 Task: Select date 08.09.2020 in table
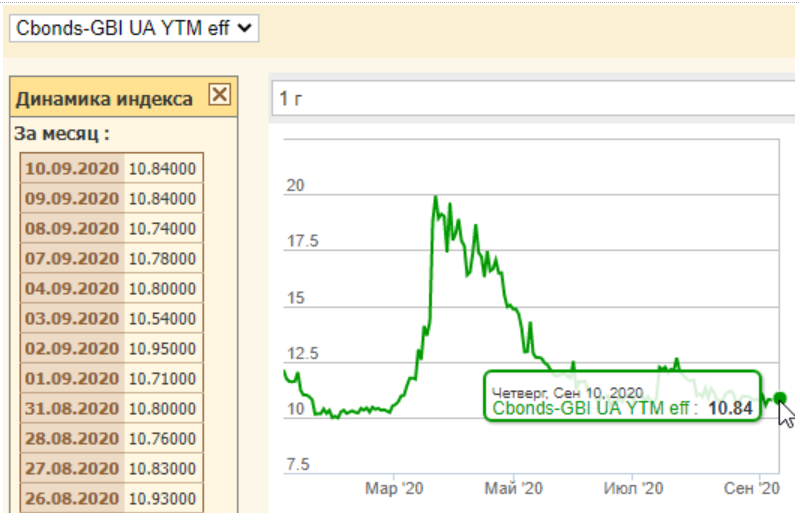coord(72,228)
